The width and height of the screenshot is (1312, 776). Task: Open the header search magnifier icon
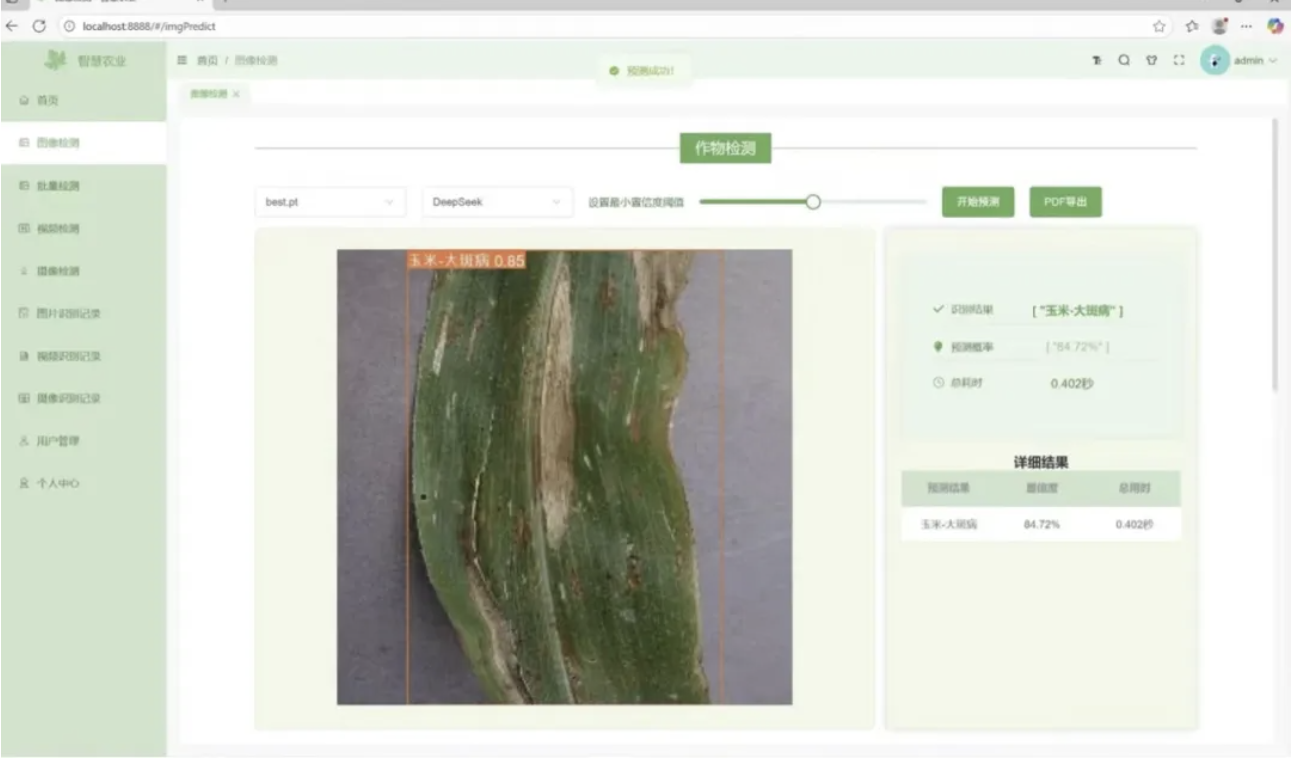tap(1124, 61)
